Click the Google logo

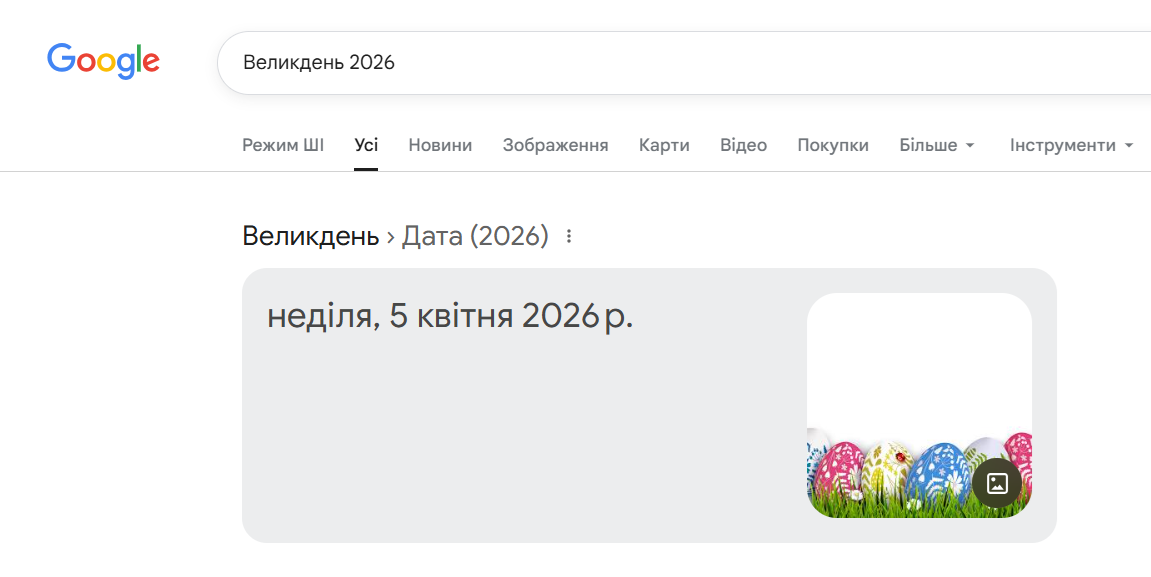pyautogui.click(x=103, y=61)
